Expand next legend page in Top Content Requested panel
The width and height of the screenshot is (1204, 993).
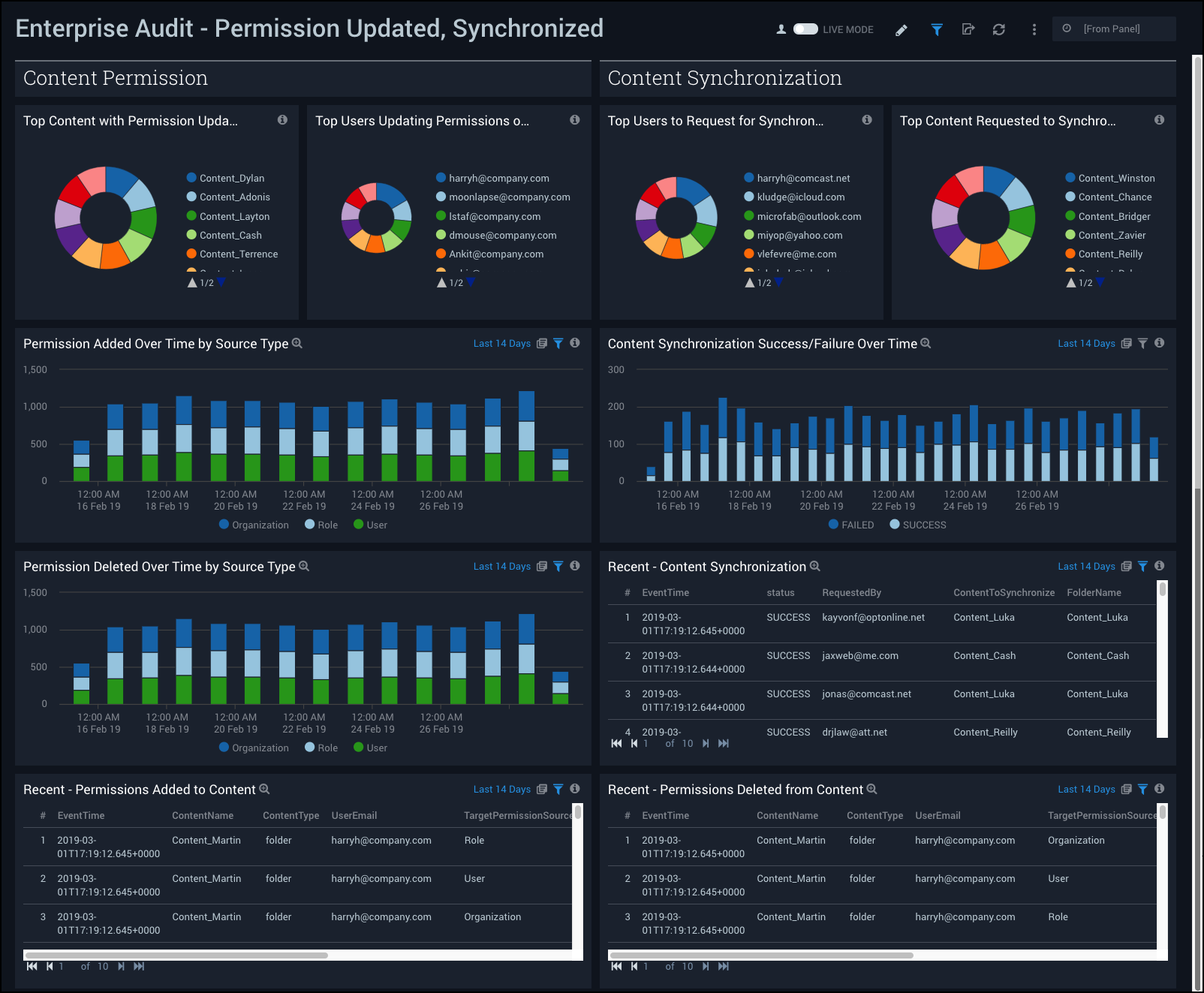point(1100,283)
